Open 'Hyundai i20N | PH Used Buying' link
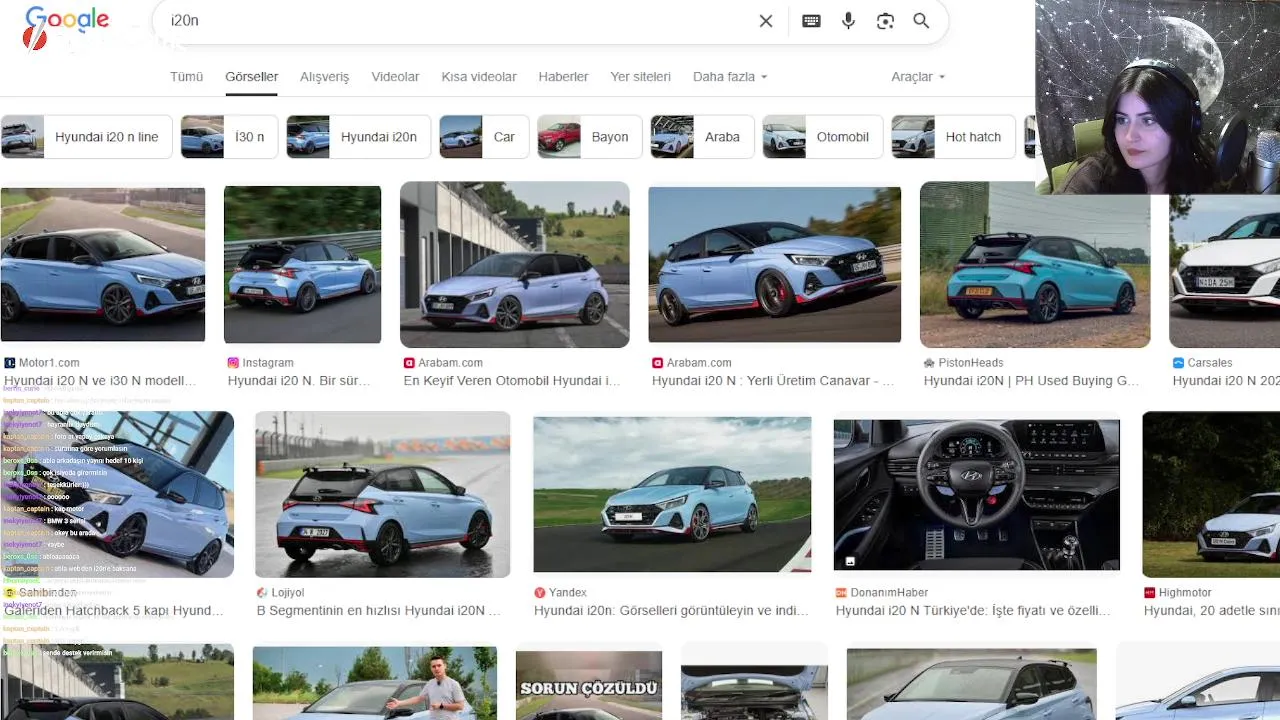Image resolution: width=1280 pixels, height=720 pixels. click(1032, 381)
